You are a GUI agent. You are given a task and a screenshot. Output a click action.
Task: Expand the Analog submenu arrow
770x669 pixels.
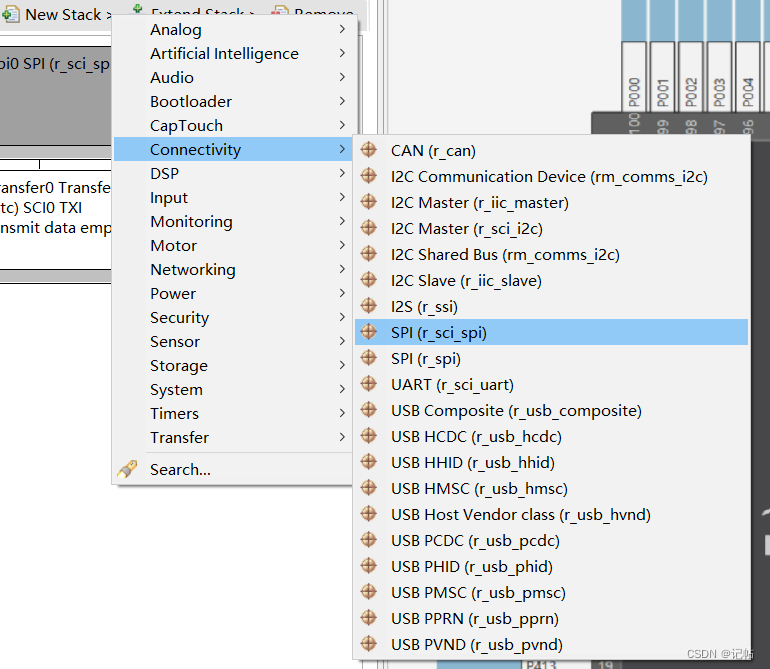(x=342, y=29)
